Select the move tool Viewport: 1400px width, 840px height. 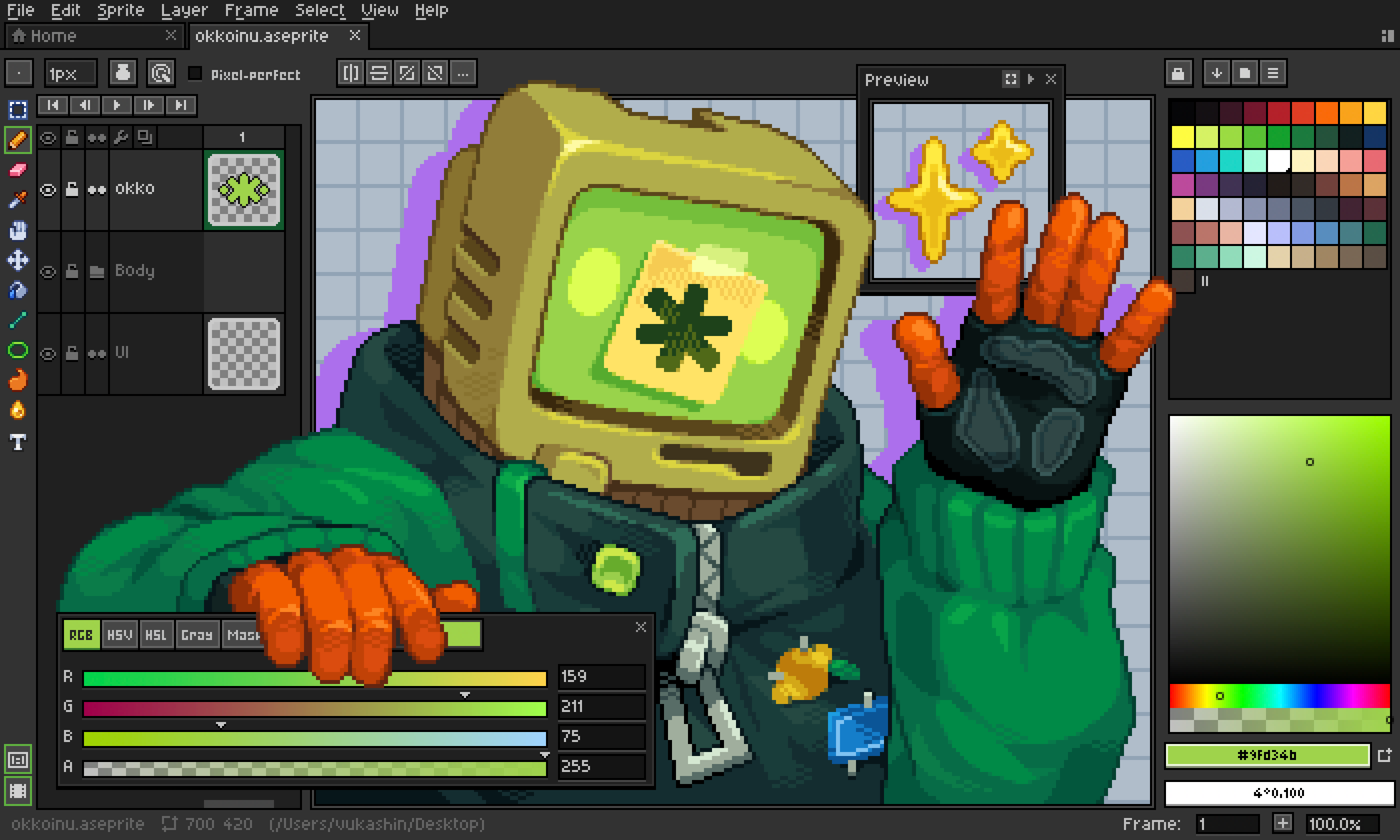coord(18,260)
